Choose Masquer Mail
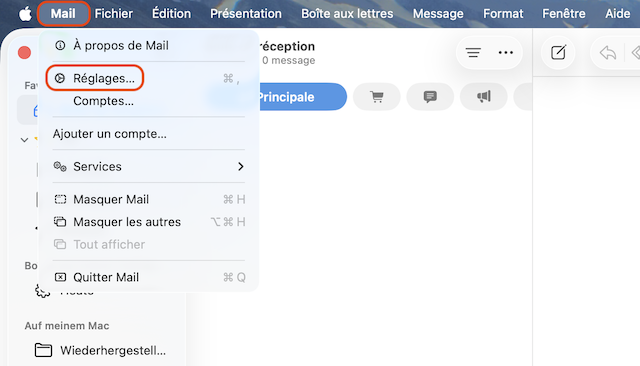640x366 pixels. (149, 199)
